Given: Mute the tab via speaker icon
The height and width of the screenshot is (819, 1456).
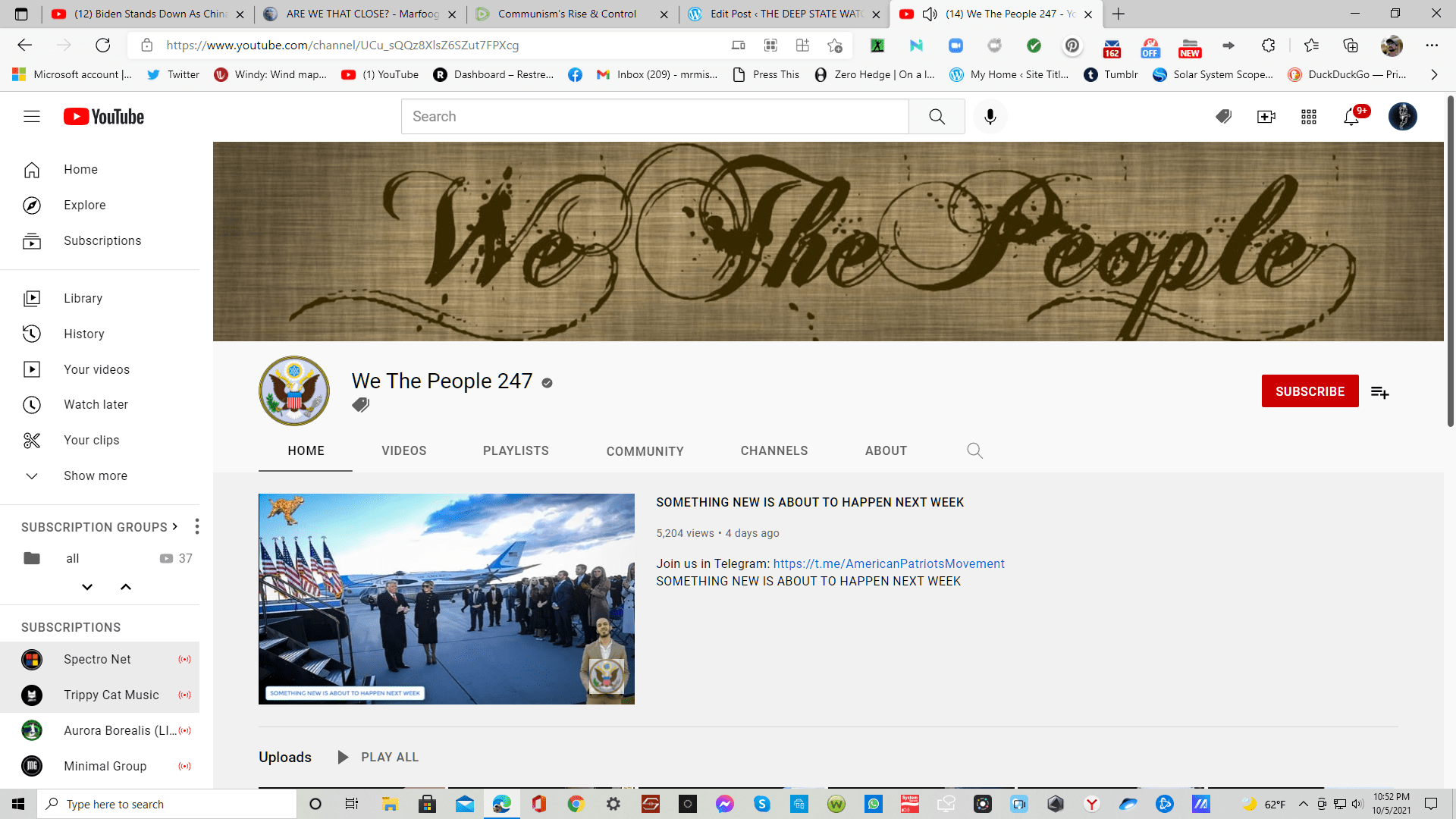Looking at the screenshot, I should pyautogui.click(x=930, y=14).
